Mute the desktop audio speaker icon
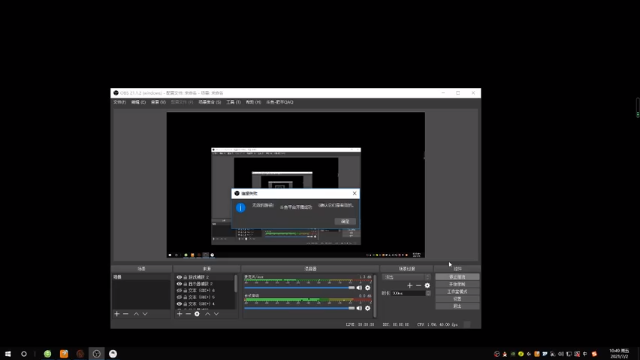 [x=359, y=308]
